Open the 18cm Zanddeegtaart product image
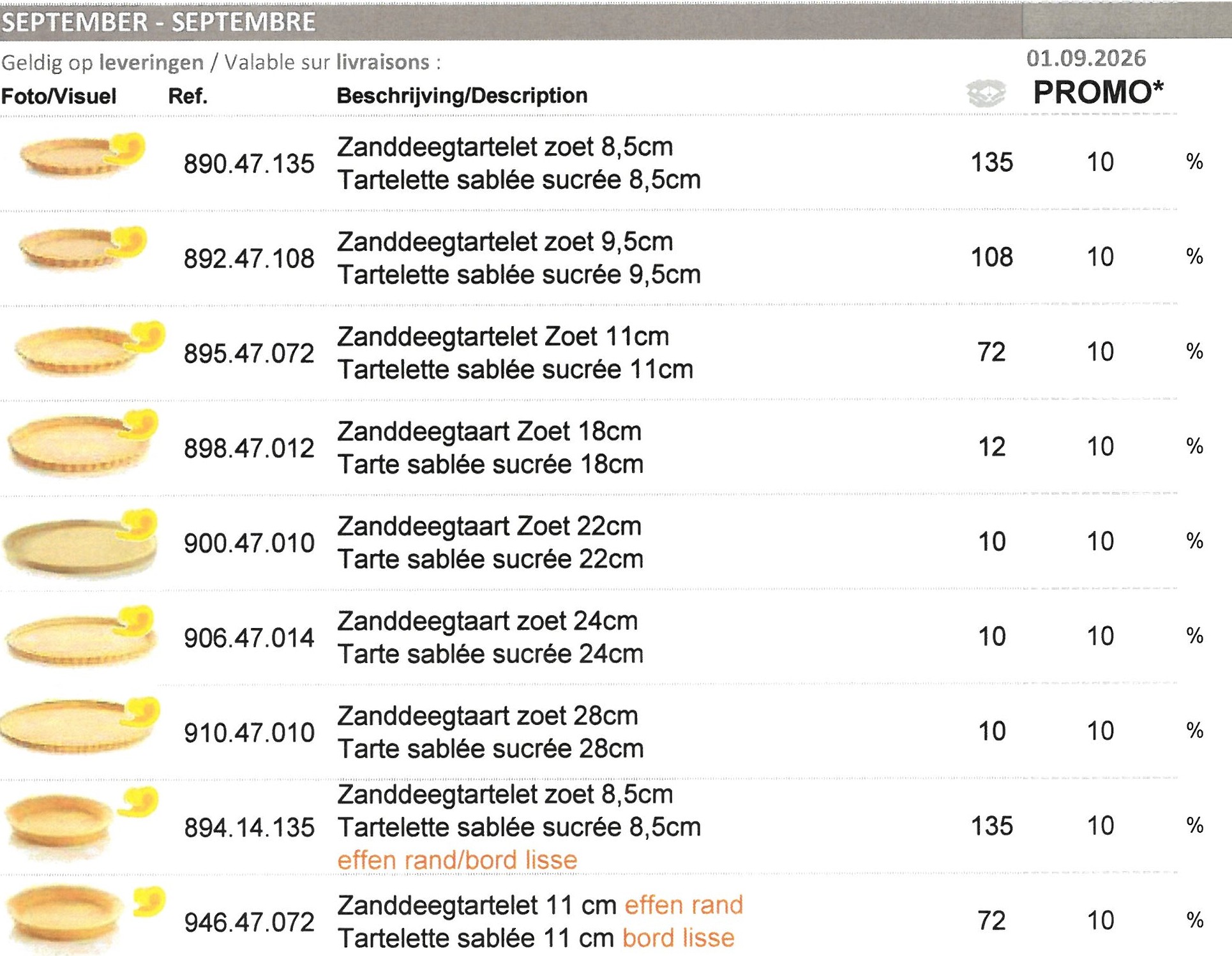The width and height of the screenshot is (1232, 956). 82,442
